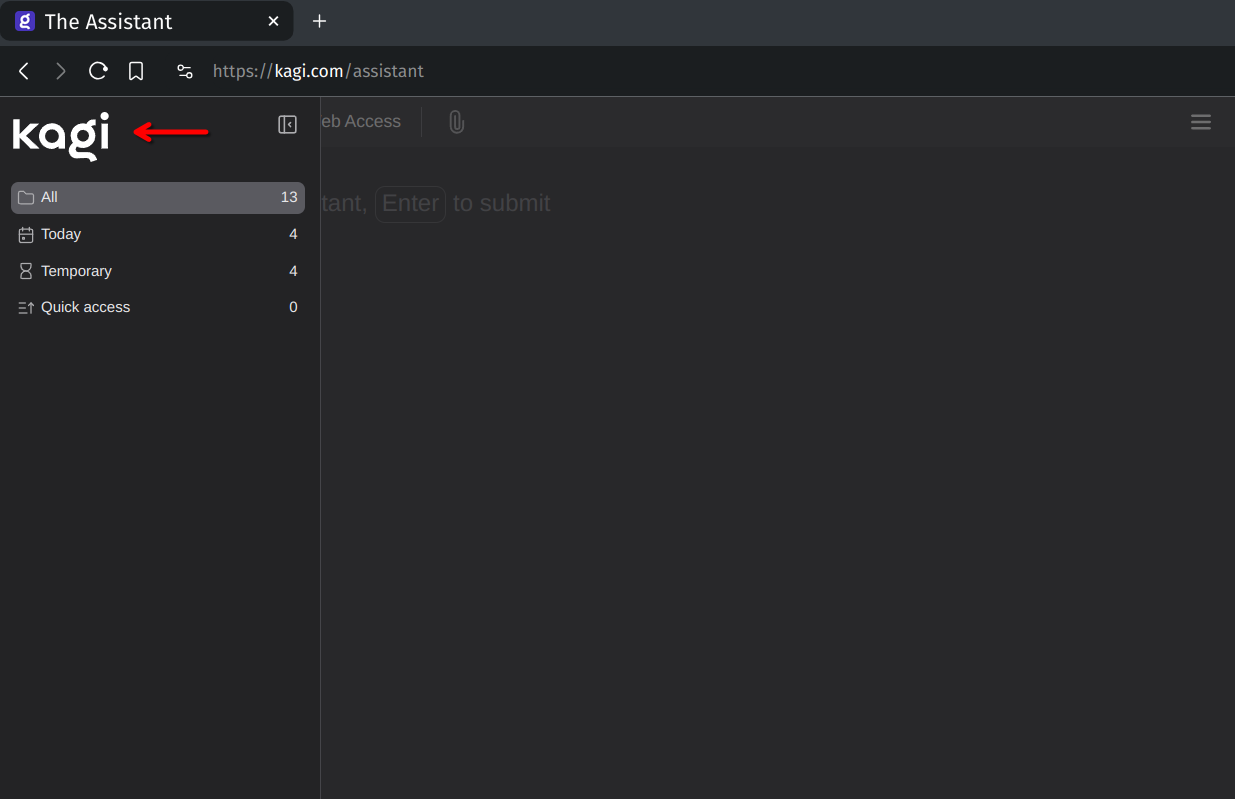The image size is (1235, 799).
Task: Attach a file with the paperclip icon
Action: coord(456,122)
